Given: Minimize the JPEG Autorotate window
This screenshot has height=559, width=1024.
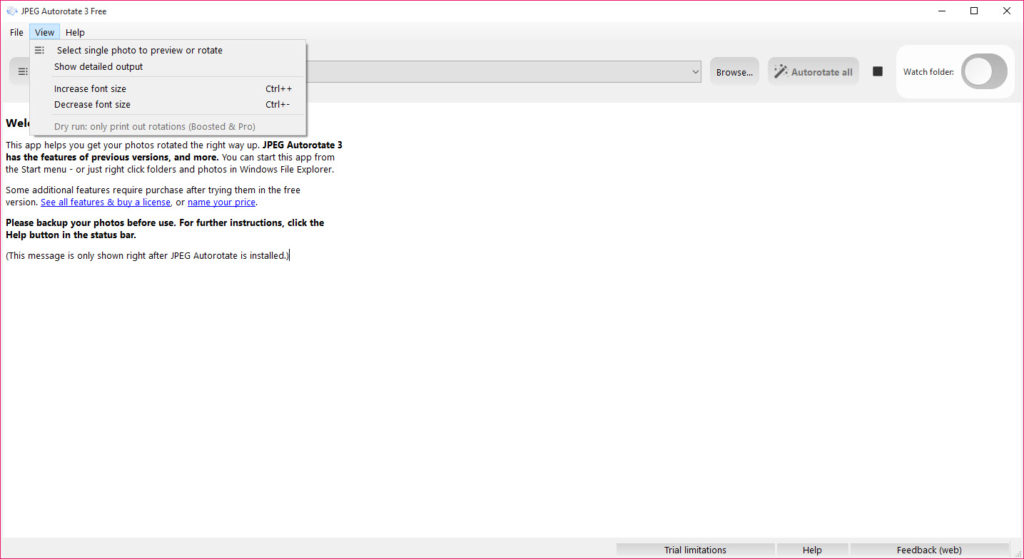Looking at the screenshot, I should (x=942, y=10).
